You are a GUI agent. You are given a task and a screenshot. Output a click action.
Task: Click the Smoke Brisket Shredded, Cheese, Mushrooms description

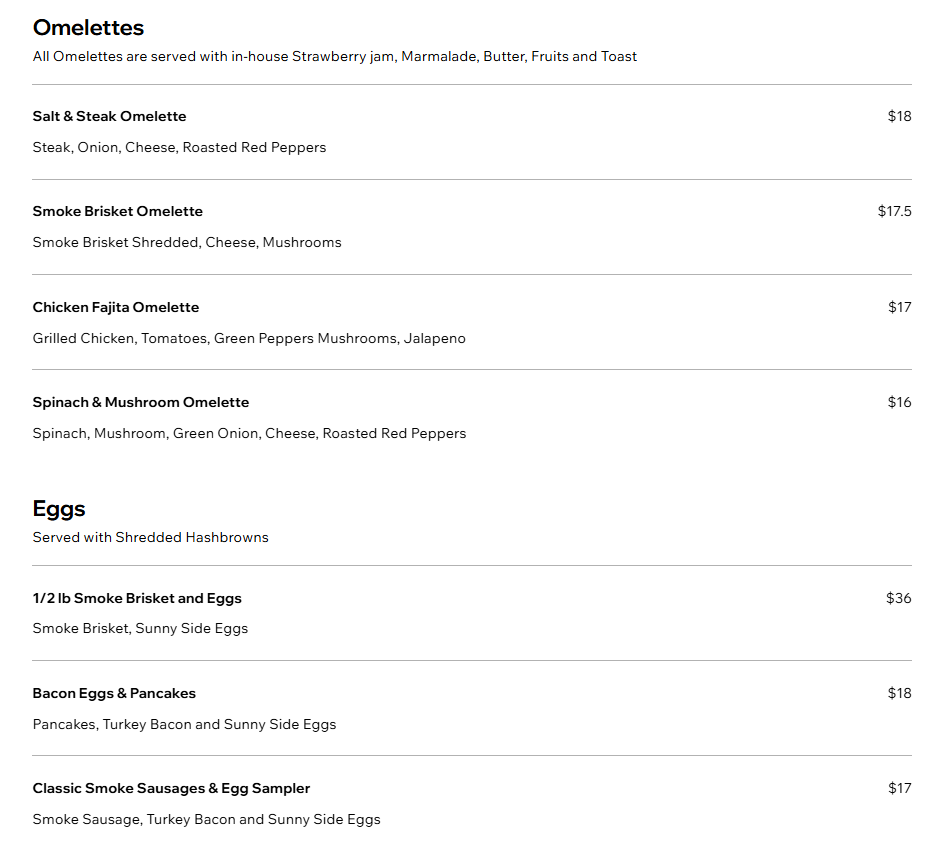187,243
